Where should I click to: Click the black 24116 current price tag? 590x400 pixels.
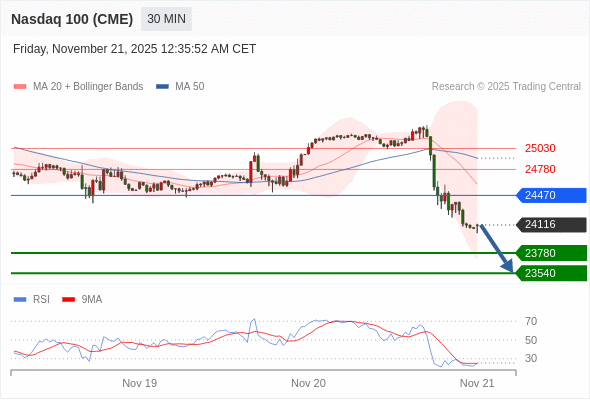point(551,225)
